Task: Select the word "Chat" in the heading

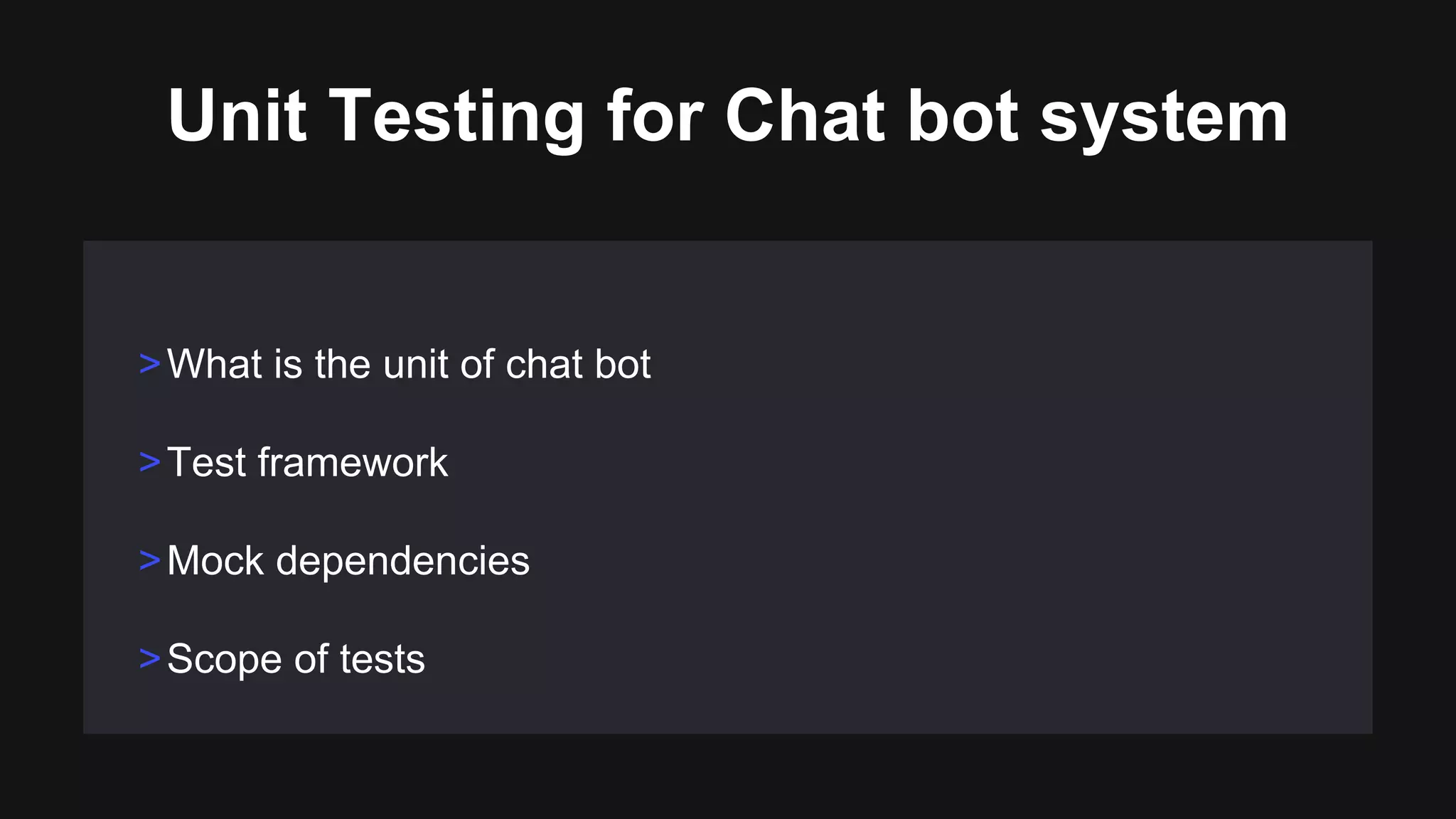Action: click(x=805, y=115)
